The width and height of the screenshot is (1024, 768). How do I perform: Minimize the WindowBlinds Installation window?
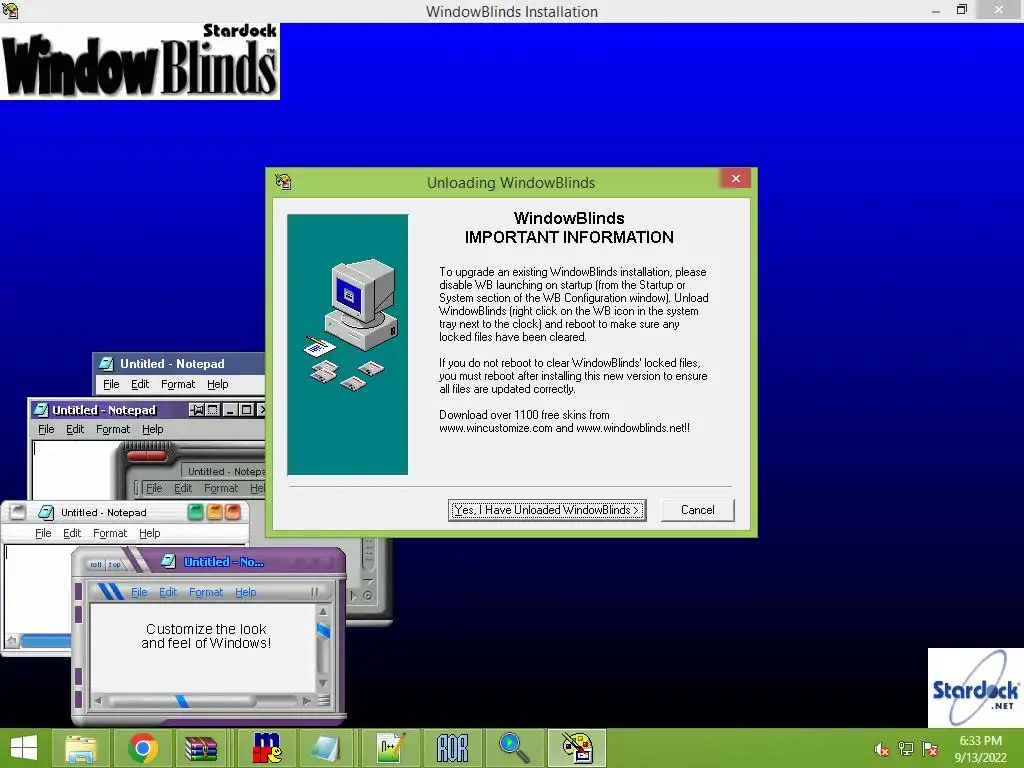(936, 10)
